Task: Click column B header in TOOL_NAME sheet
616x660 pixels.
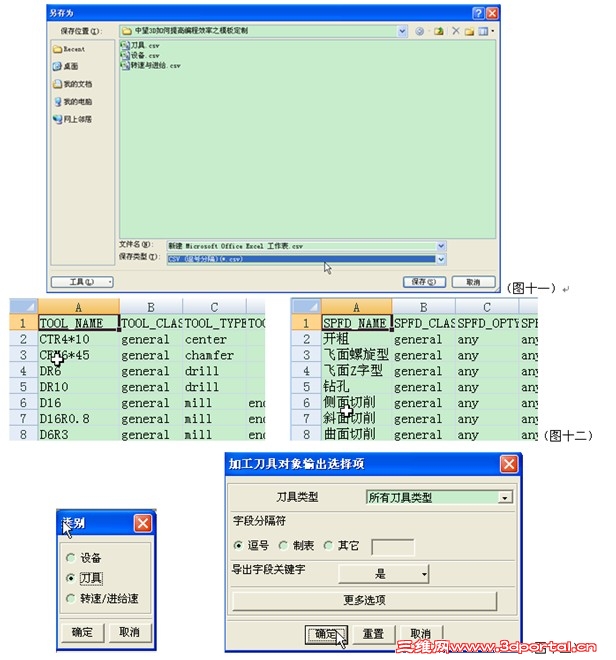Action: point(151,307)
